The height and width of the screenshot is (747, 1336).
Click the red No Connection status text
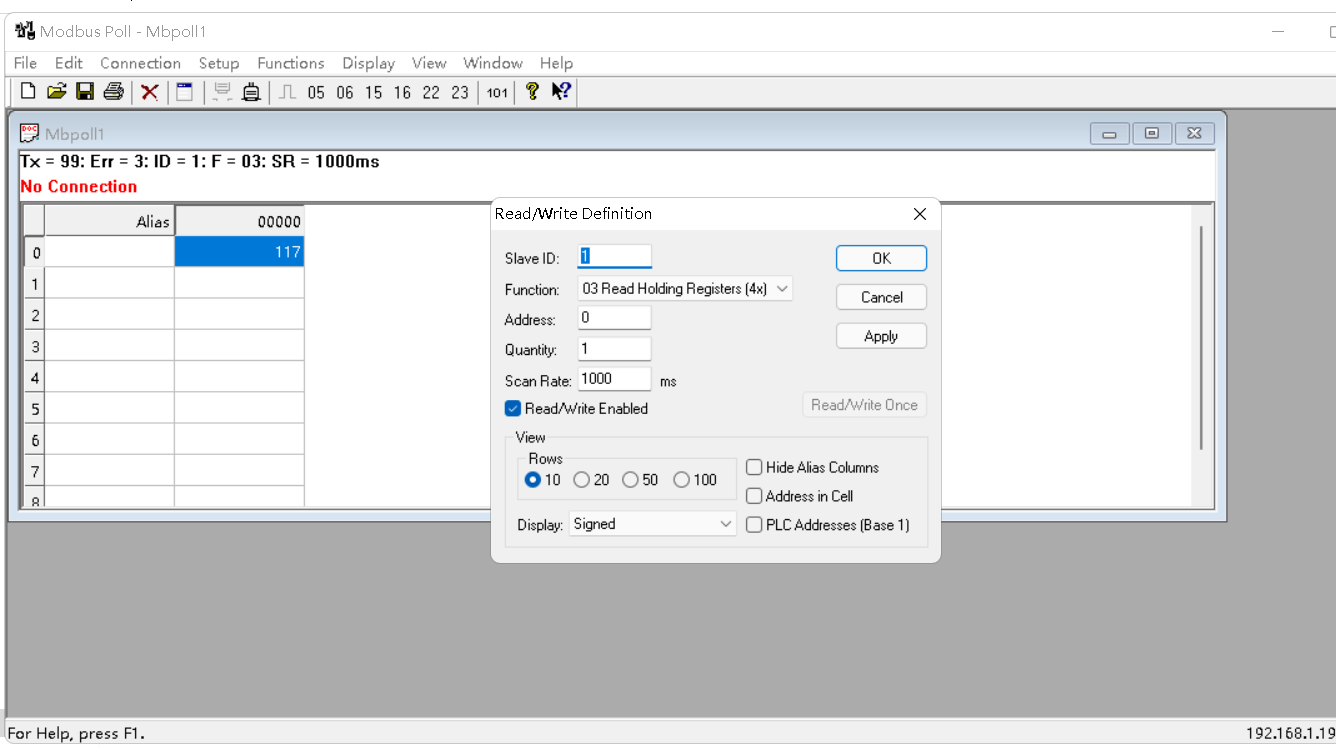79,187
